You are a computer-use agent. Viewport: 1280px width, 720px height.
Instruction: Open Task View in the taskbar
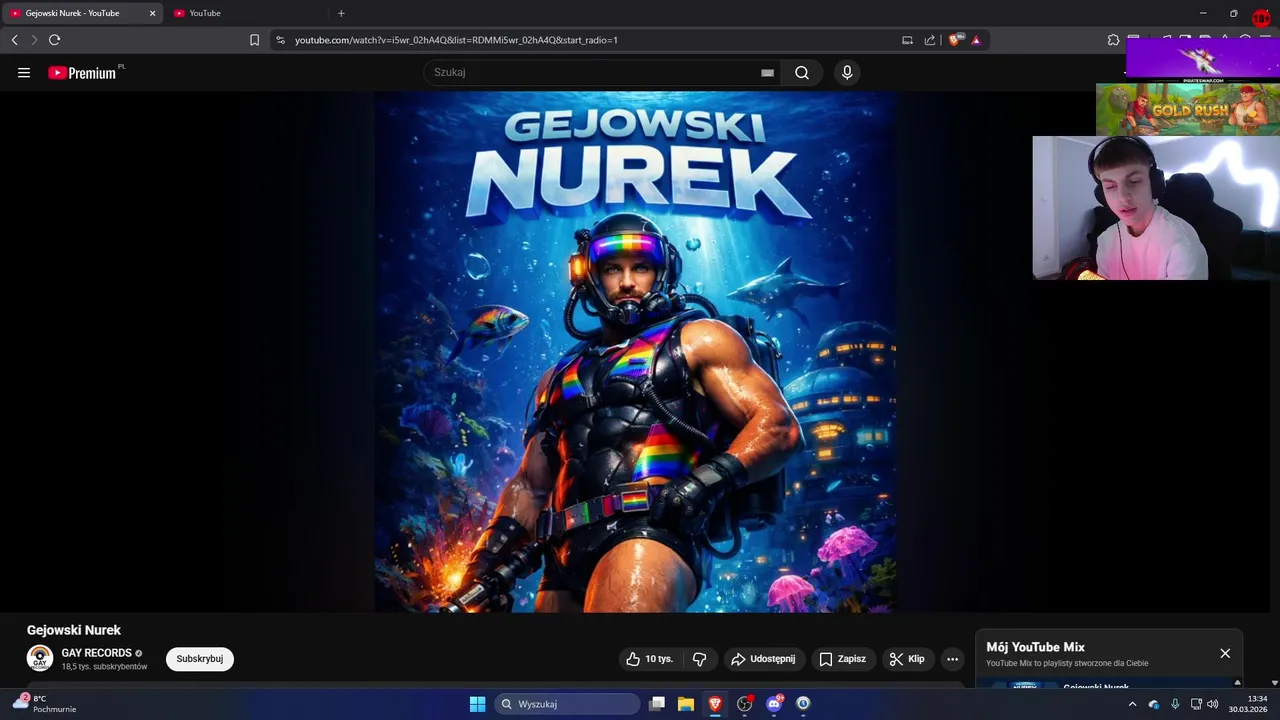tap(657, 704)
